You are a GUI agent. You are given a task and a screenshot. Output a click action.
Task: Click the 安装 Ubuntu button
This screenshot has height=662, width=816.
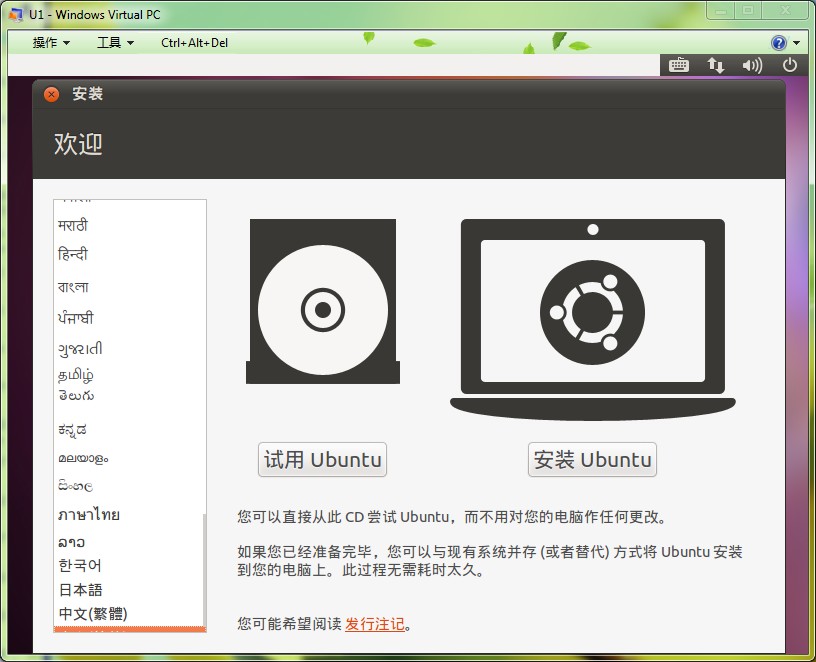tap(592, 460)
